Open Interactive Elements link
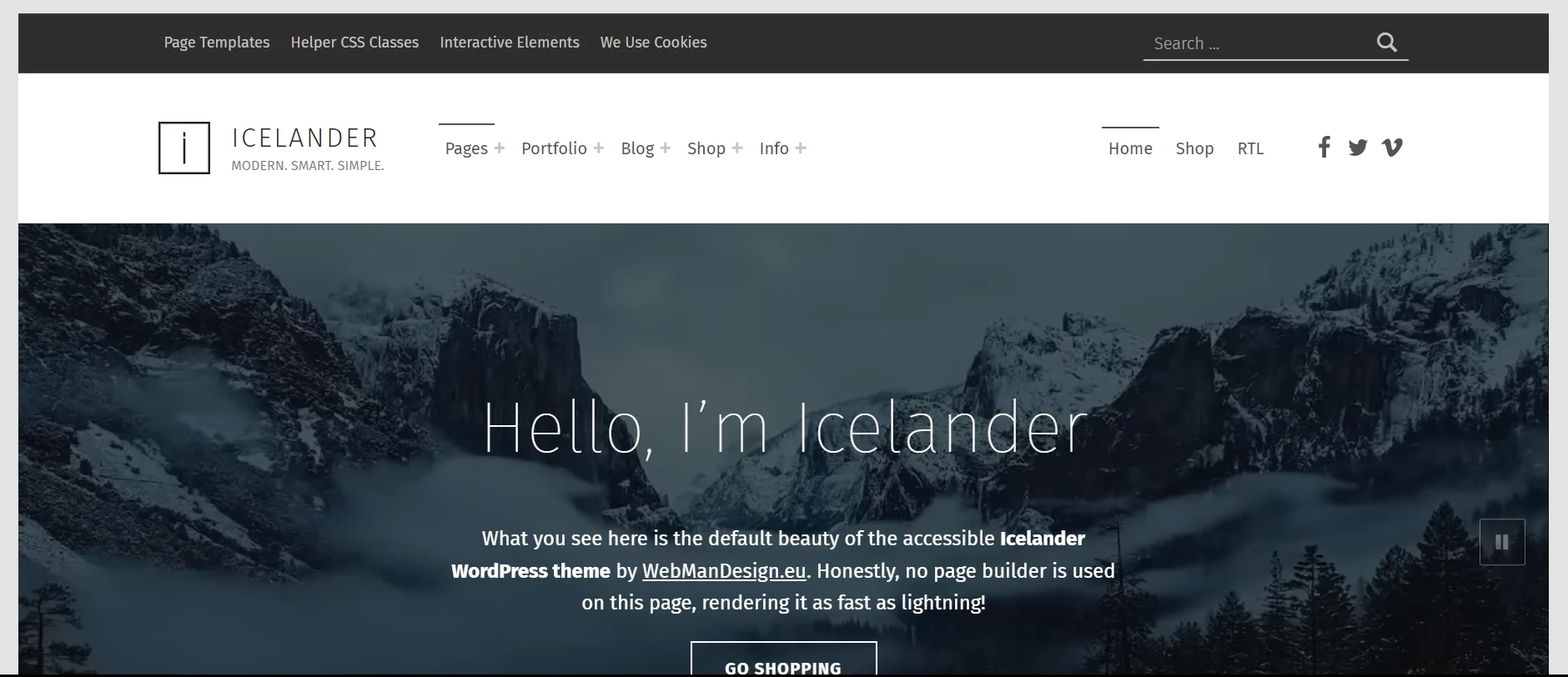 click(510, 43)
